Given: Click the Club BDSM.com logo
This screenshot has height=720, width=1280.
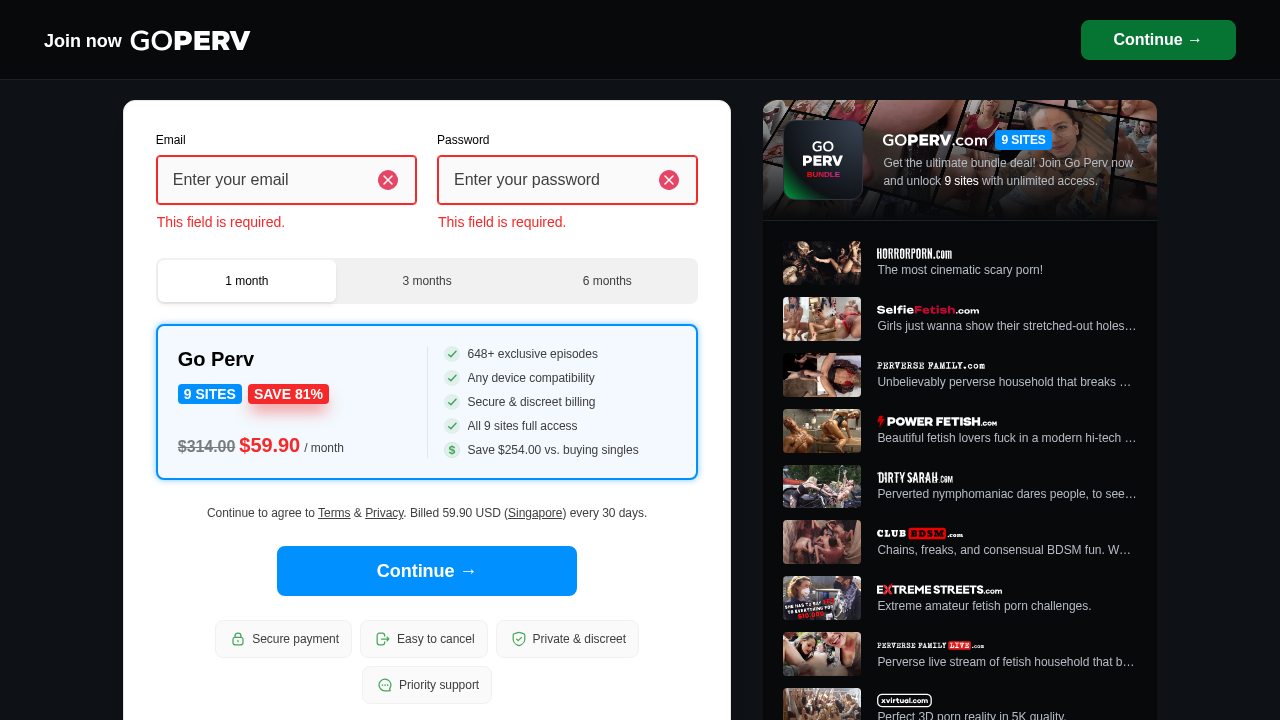Looking at the screenshot, I should tap(920, 534).
